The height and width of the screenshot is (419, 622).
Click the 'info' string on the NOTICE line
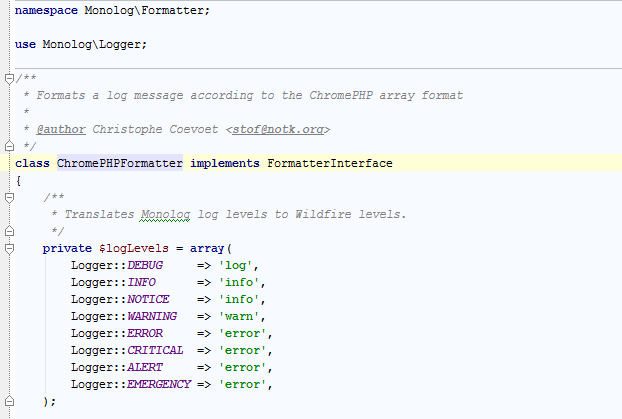pyautogui.click(x=239, y=299)
